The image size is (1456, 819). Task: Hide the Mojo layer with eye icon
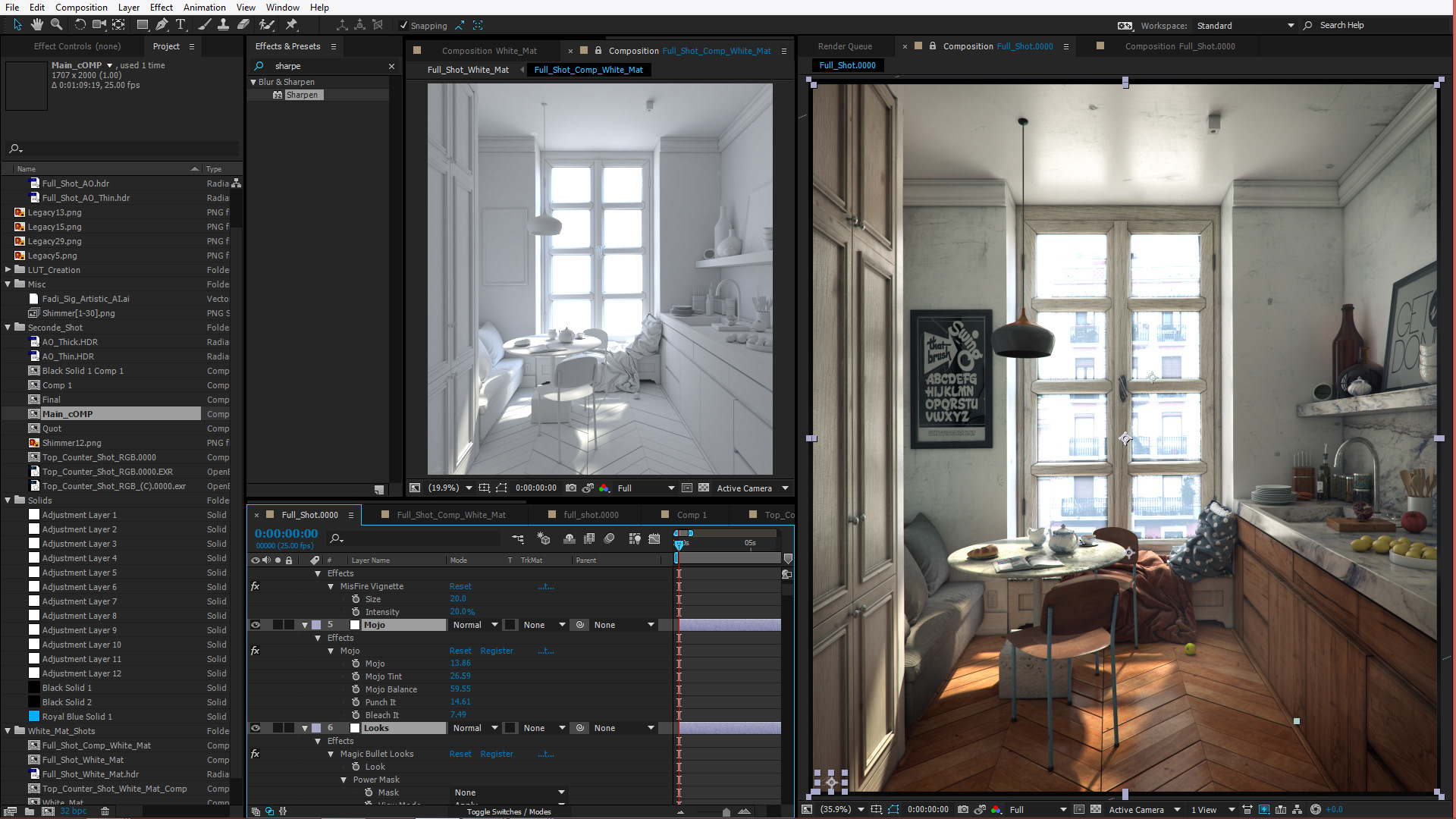256,625
